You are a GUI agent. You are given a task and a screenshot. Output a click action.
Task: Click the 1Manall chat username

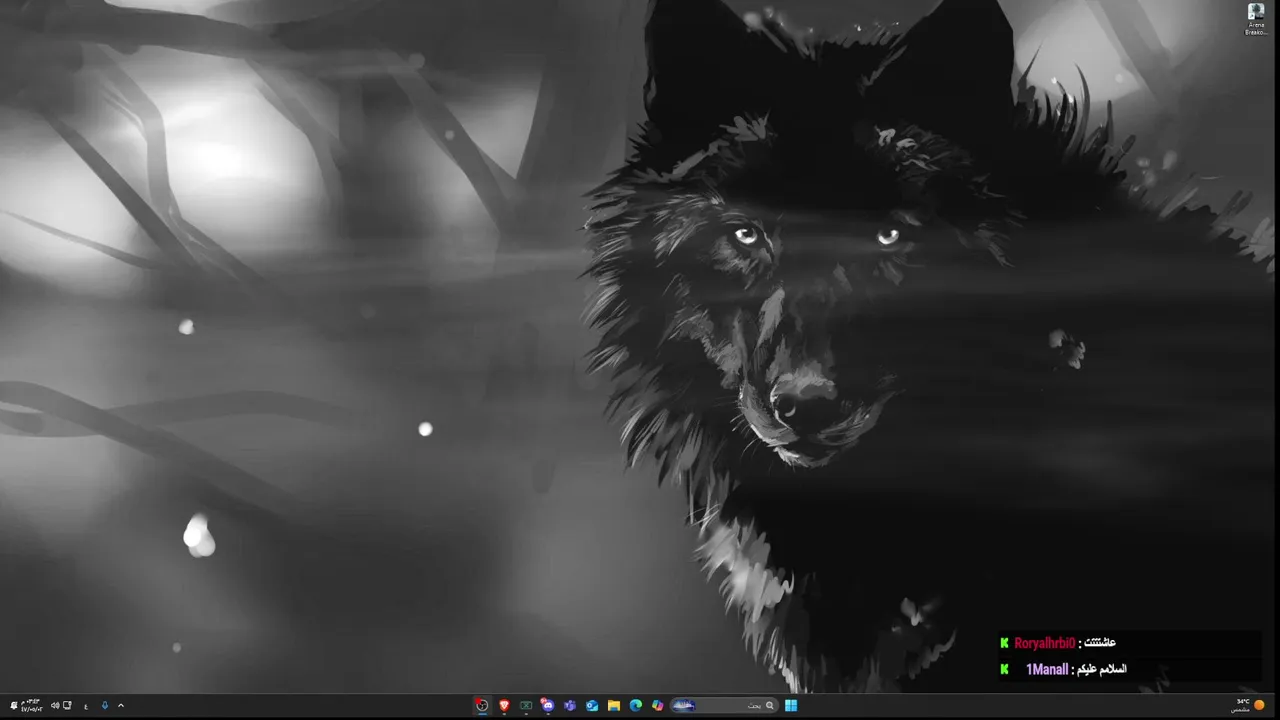click(1047, 669)
